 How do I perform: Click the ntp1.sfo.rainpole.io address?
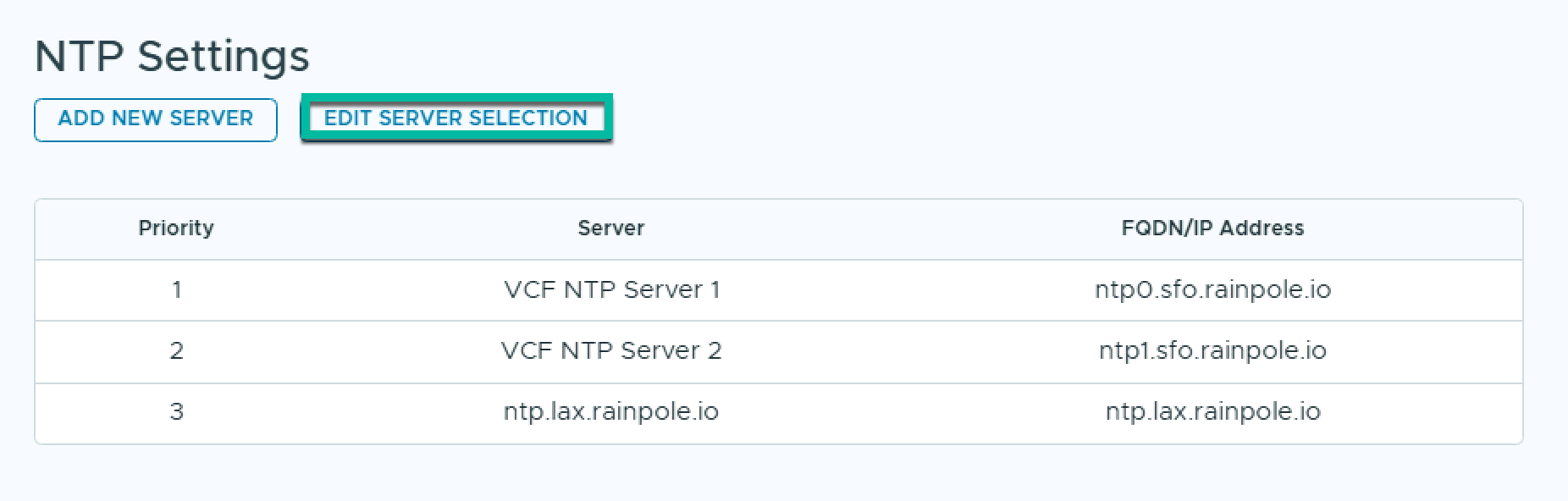click(x=1212, y=351)
